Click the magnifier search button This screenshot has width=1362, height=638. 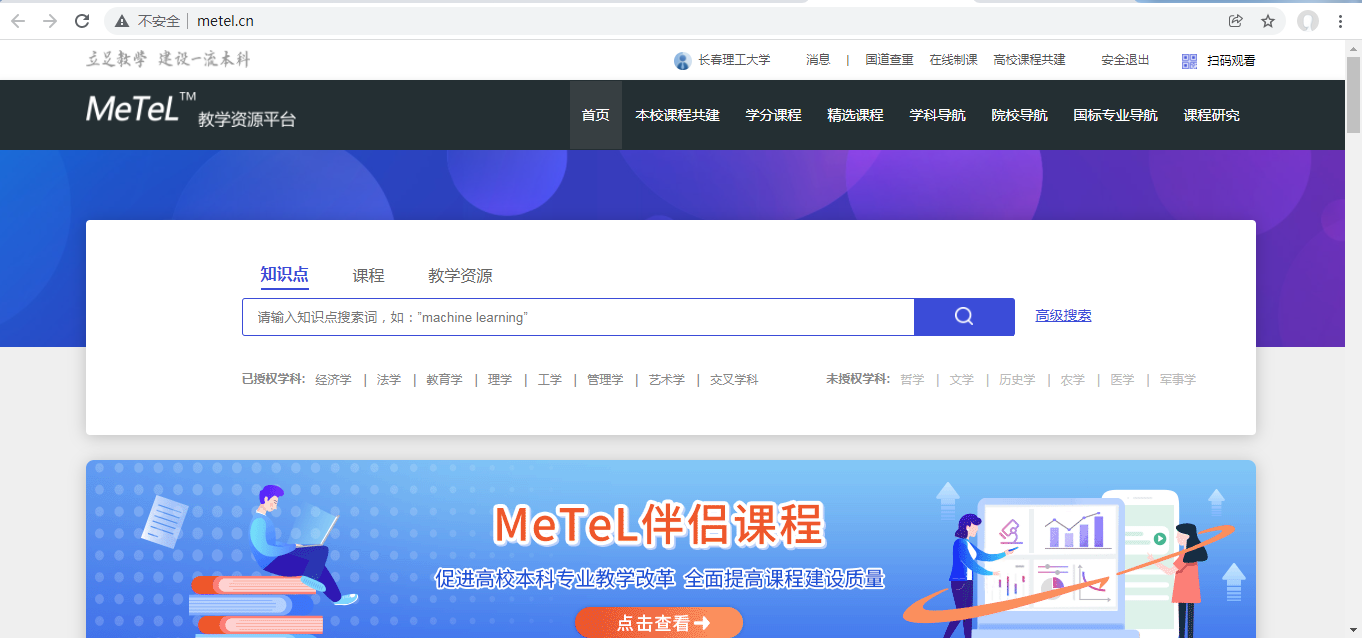coord(964,317)
